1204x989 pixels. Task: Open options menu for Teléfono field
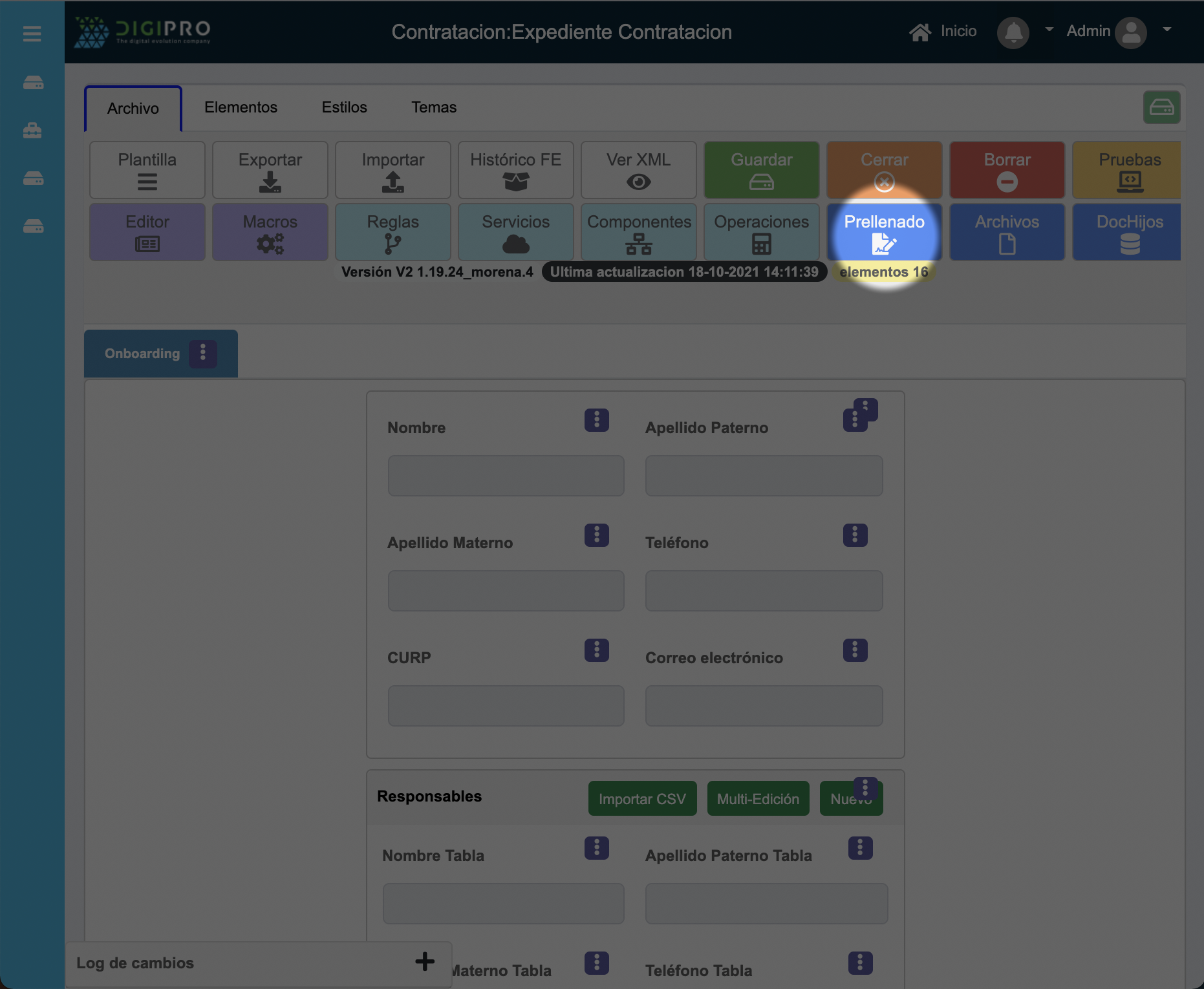pos(855,535)
